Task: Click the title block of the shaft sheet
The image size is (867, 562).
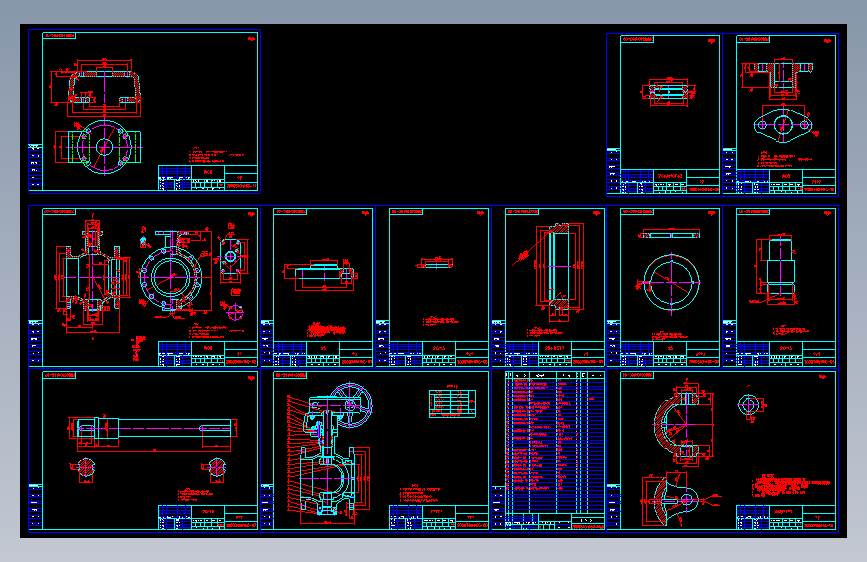Action: [208, 517]
